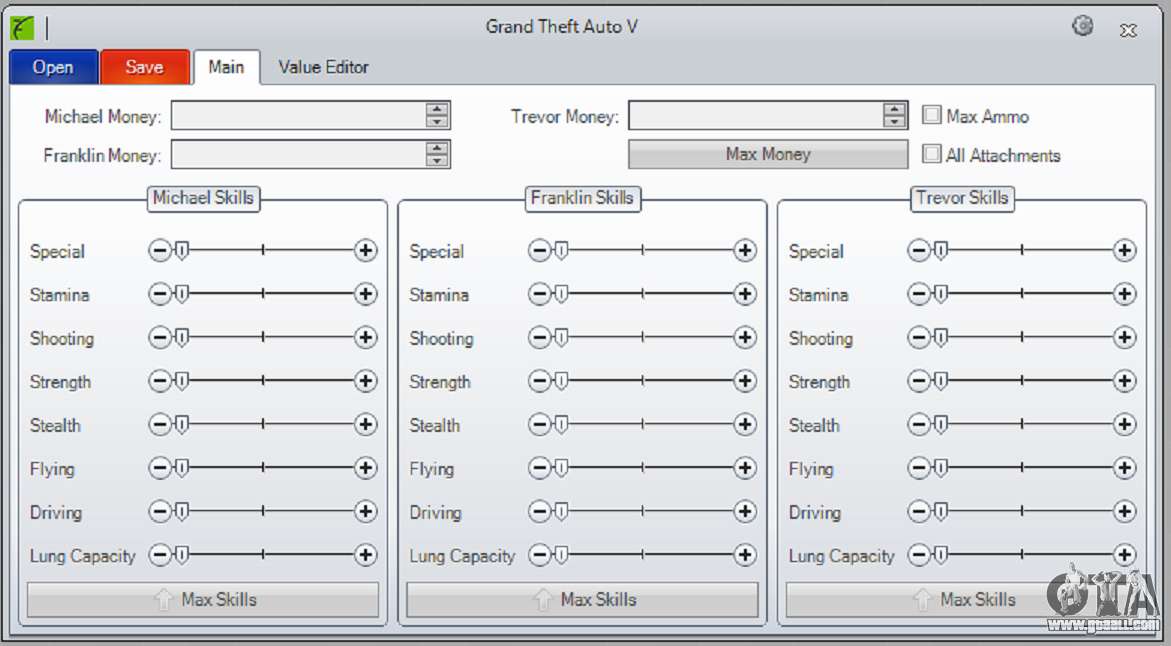Decrease Franklin's Lung Capacity with minus icon
The width and height of the screenshot is (1171, 646).
point(539,554)
